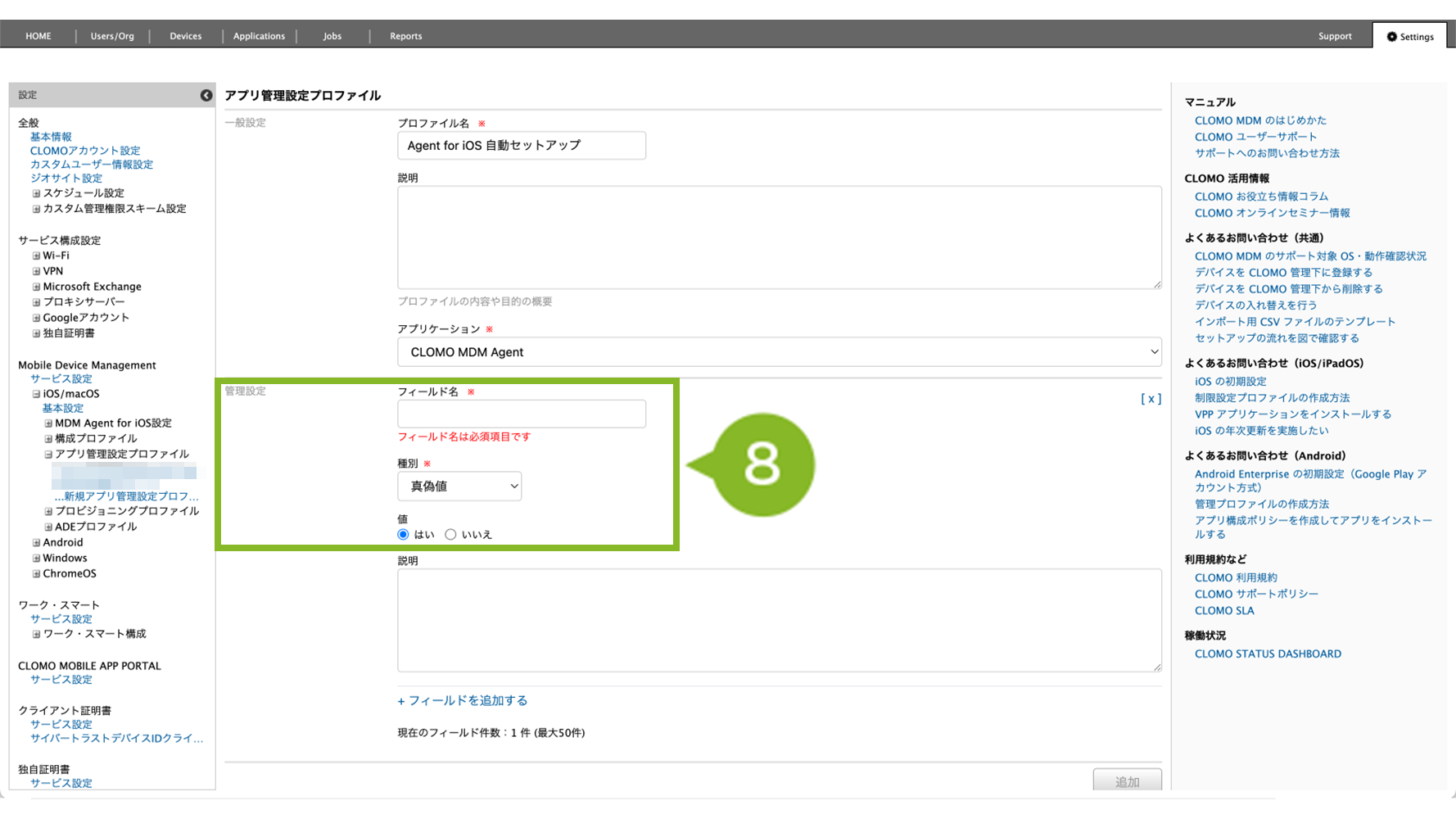Expand MDM Agent for iOS設定 node
Viewport: 1456px width, 819px height.
pos(48,423)
